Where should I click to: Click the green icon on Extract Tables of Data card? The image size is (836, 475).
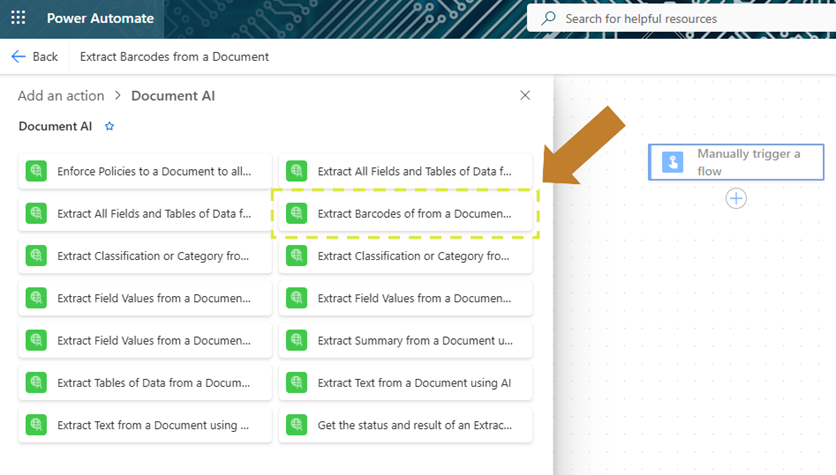coord(36,383)
